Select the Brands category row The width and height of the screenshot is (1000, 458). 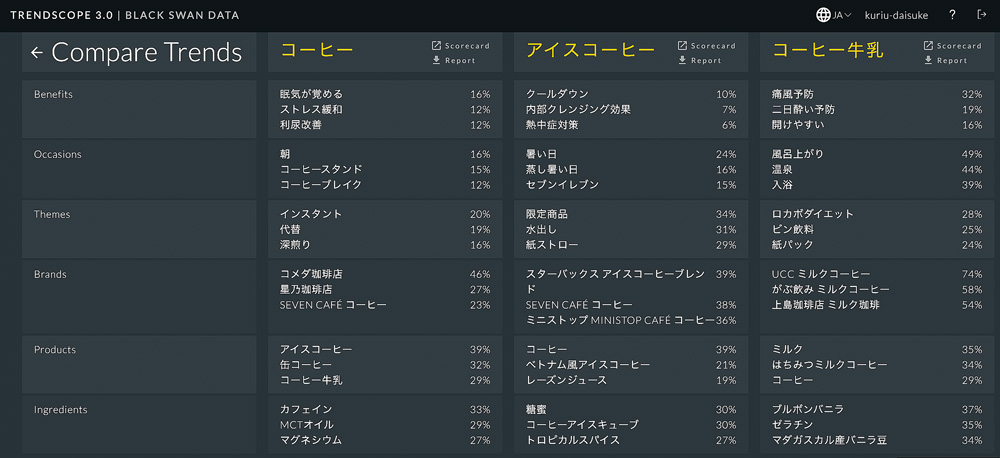pos(139,296)
